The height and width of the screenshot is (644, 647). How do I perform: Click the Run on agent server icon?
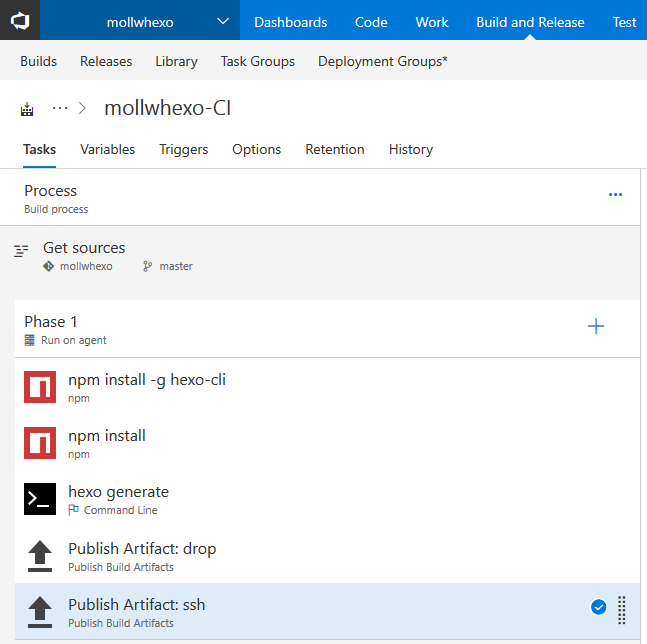point(30,340)
